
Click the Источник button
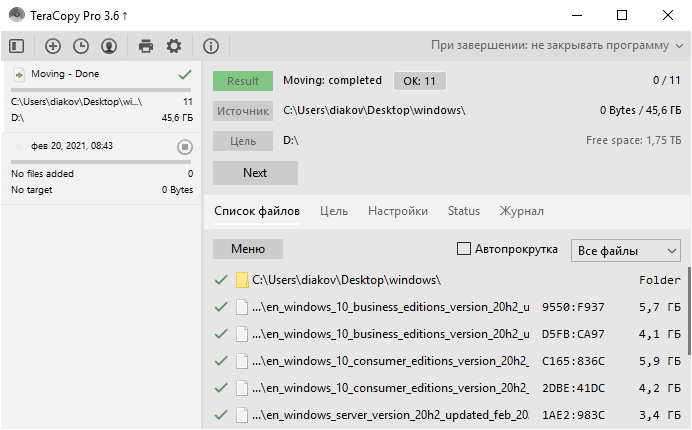point(242,111)
